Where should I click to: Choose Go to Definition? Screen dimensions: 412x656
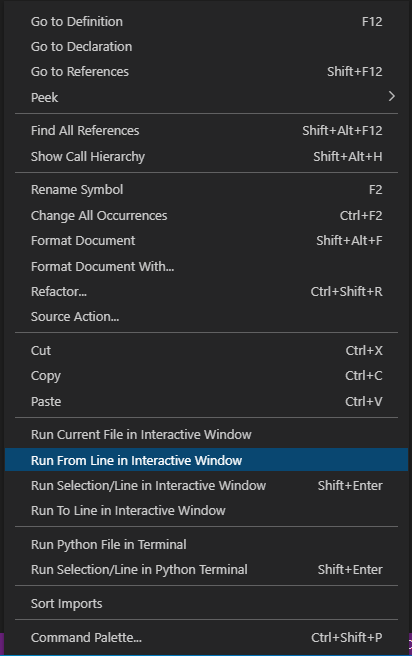coord(206,21)
